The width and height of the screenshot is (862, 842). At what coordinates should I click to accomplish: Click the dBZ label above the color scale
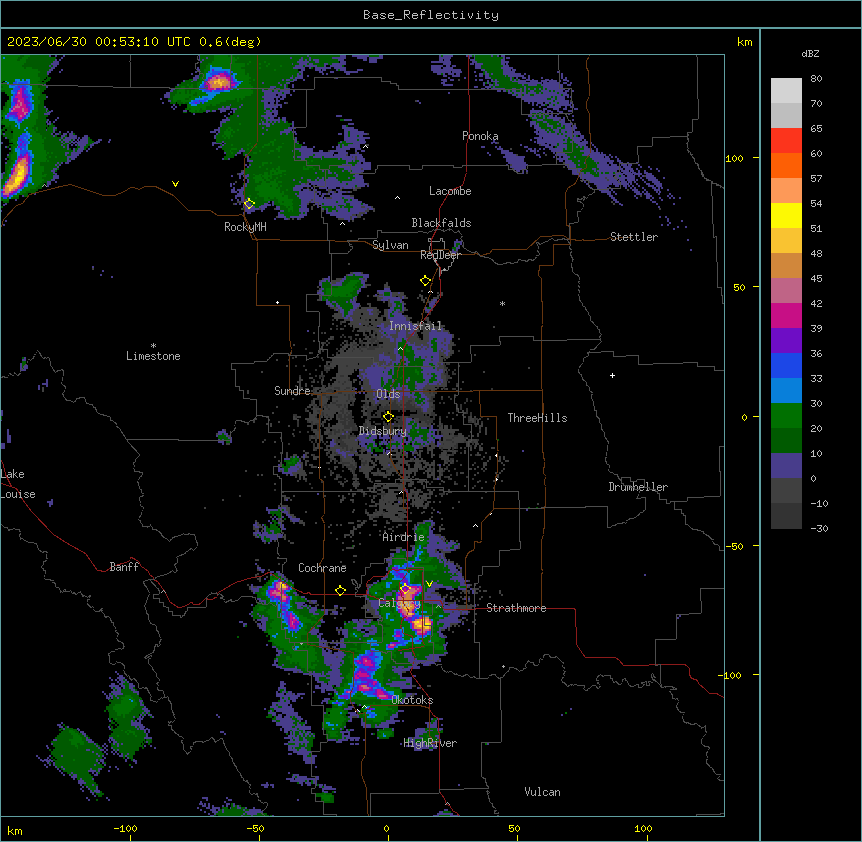click(810, 53)
